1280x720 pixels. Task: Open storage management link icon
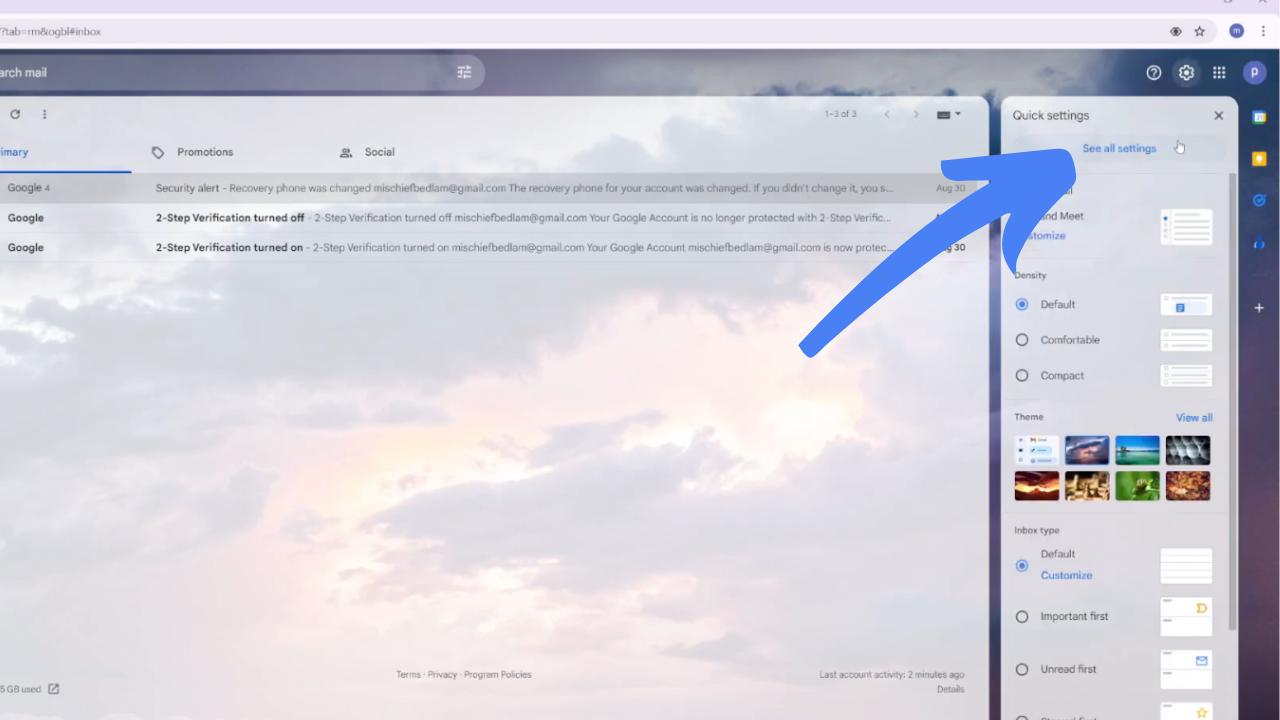tap(54, 689)
